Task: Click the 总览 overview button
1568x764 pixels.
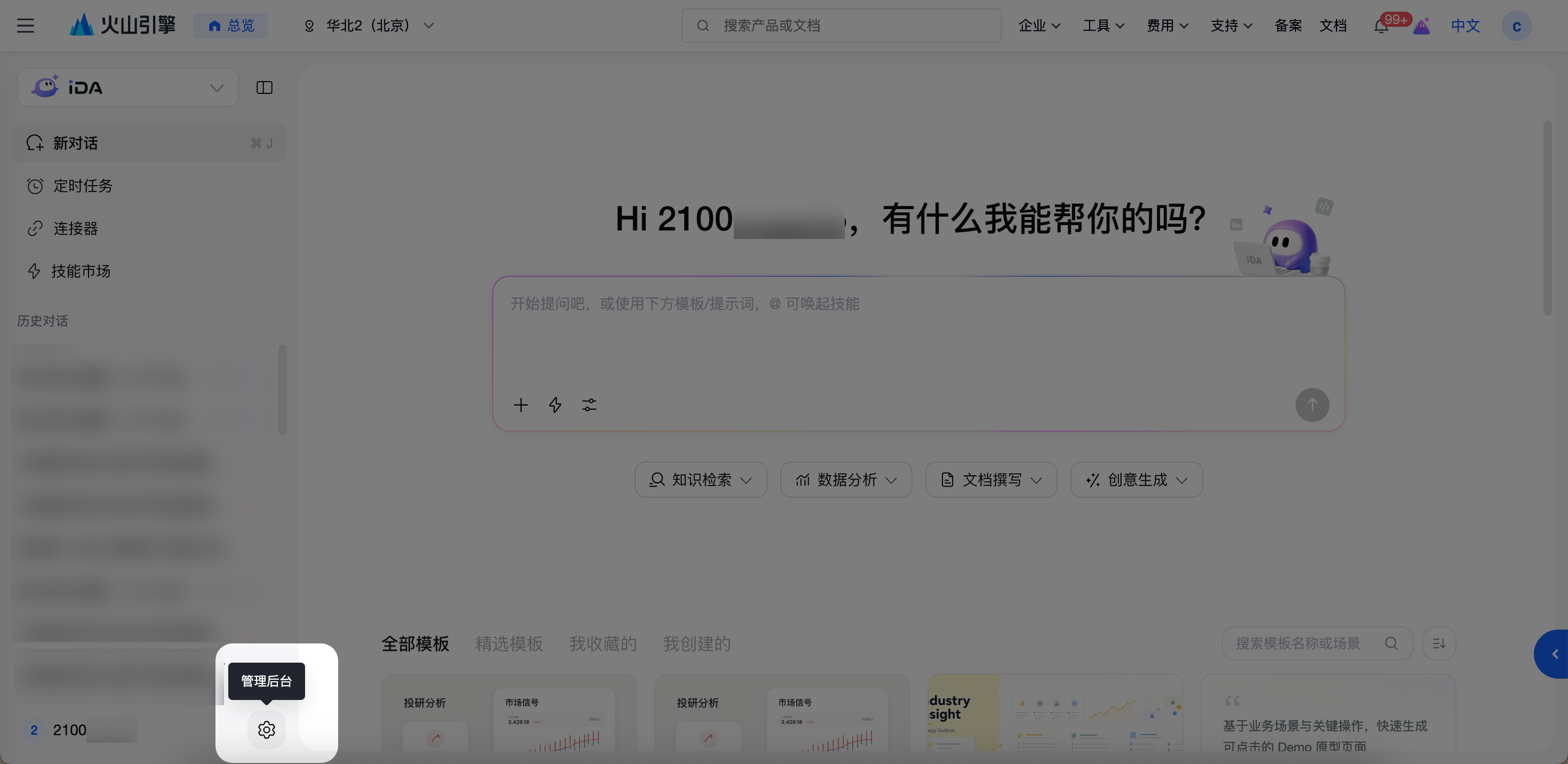Action: (x=231, y=26)
